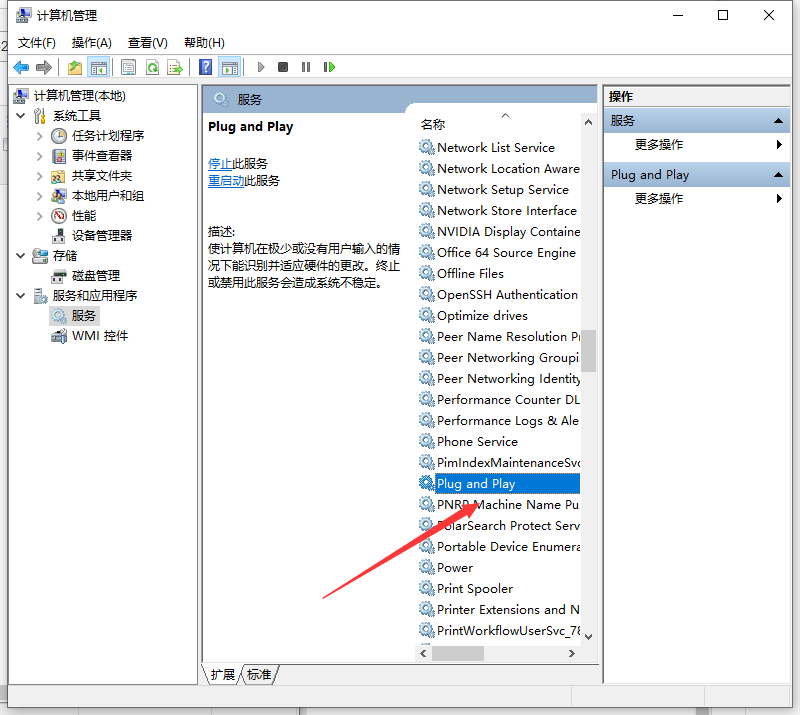Click the 停止 service link
This screenshot has height=715, width=800.
(x=220, y=163)
